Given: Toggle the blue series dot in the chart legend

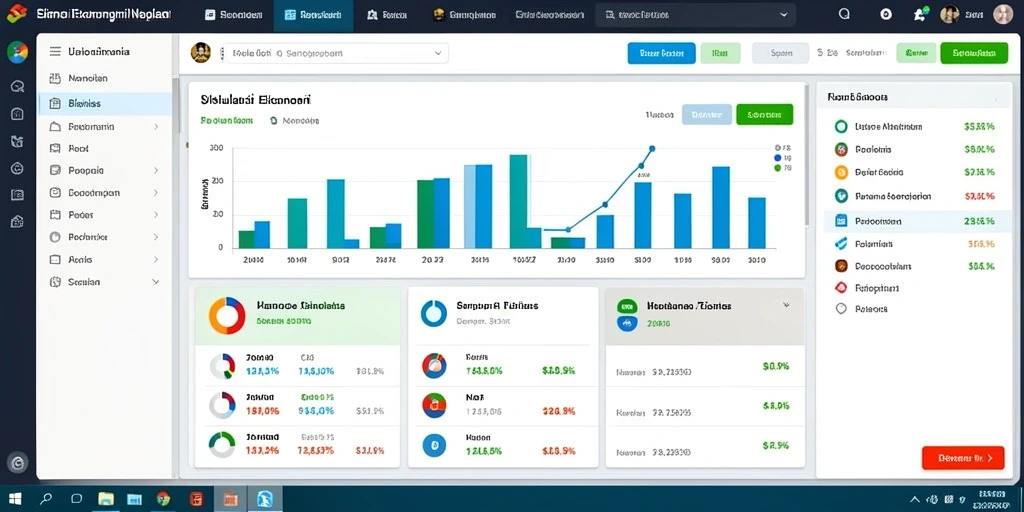Looking at the screenshot, I should pyautogui.click(x=777, y=158).
